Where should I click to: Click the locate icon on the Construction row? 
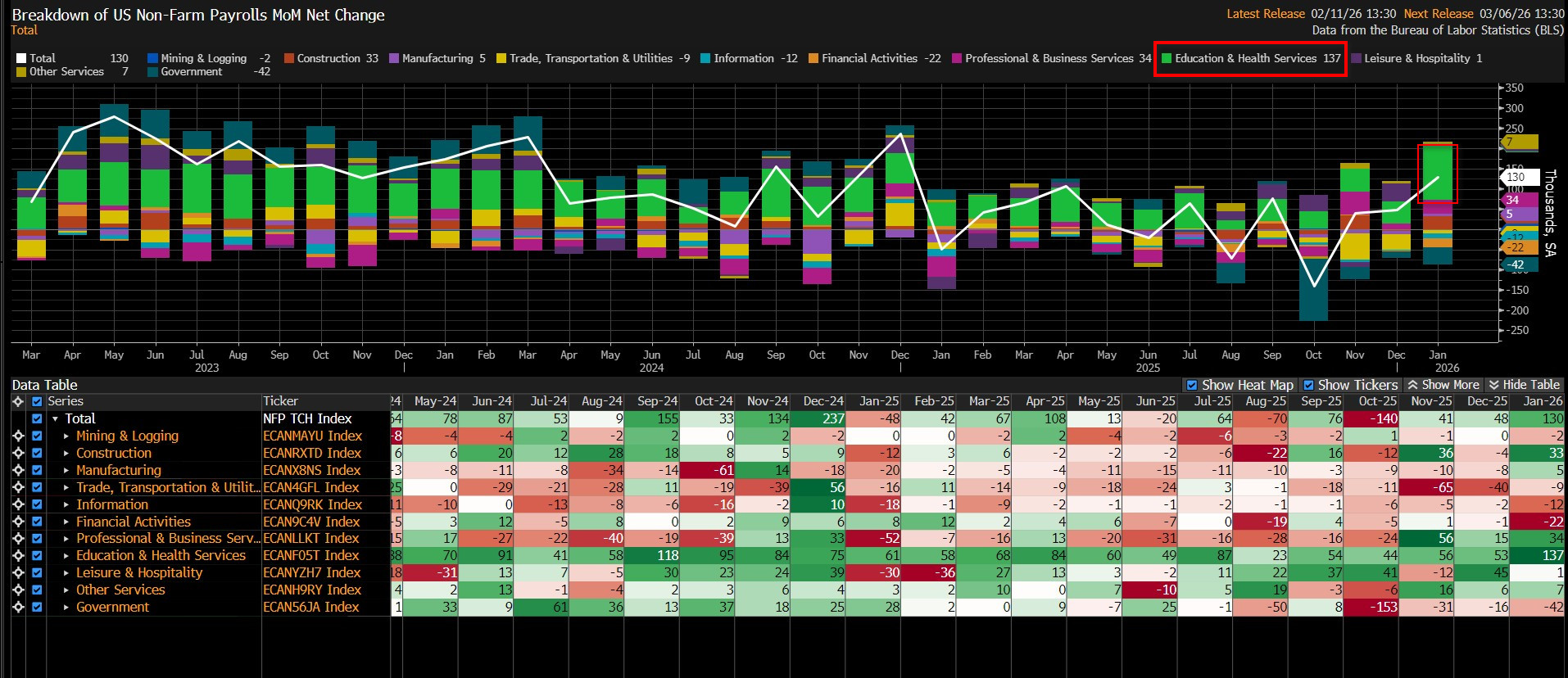pos(18,454)
